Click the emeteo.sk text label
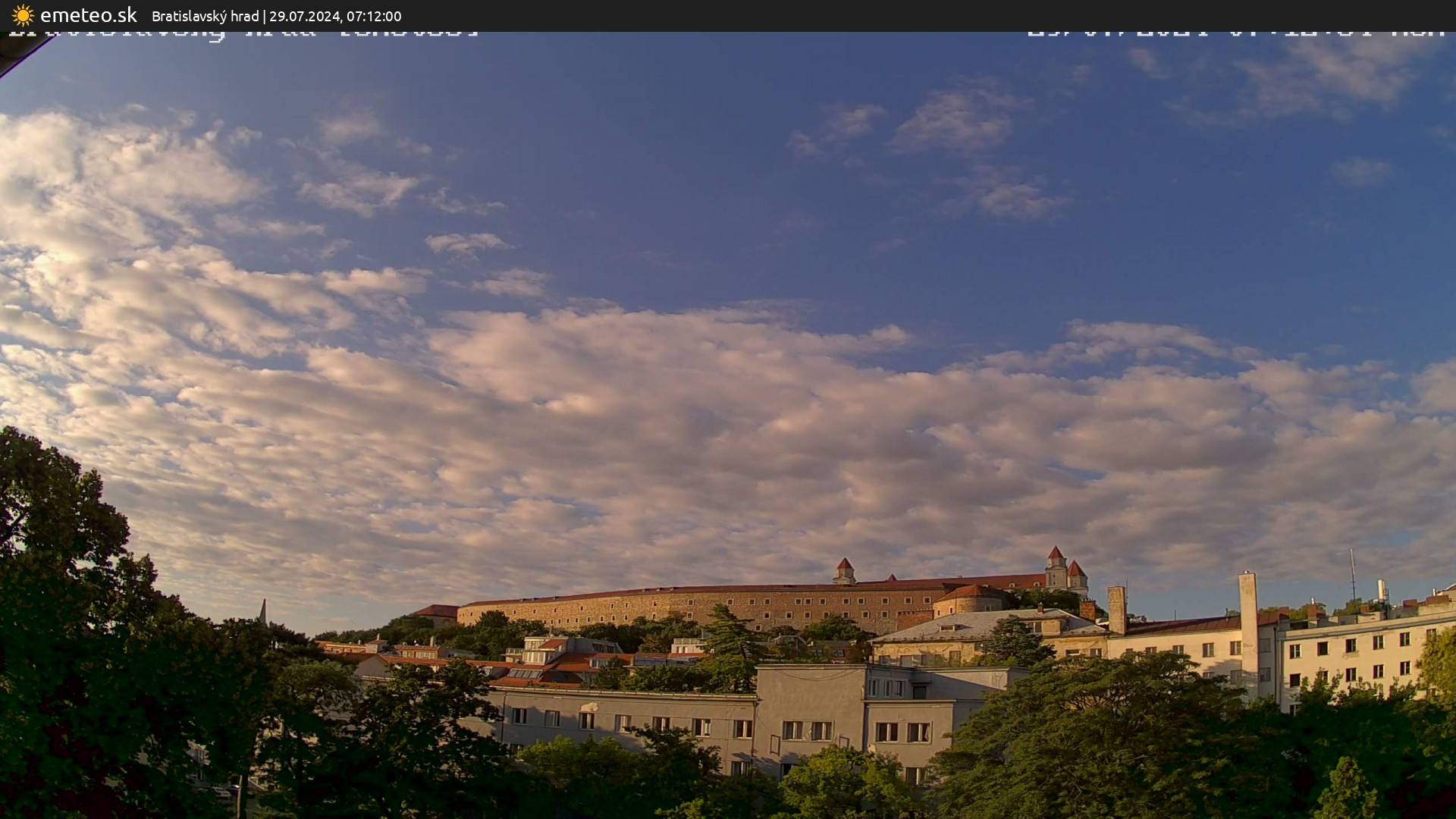Screen dimensions: 1456x819 (87, 14)
